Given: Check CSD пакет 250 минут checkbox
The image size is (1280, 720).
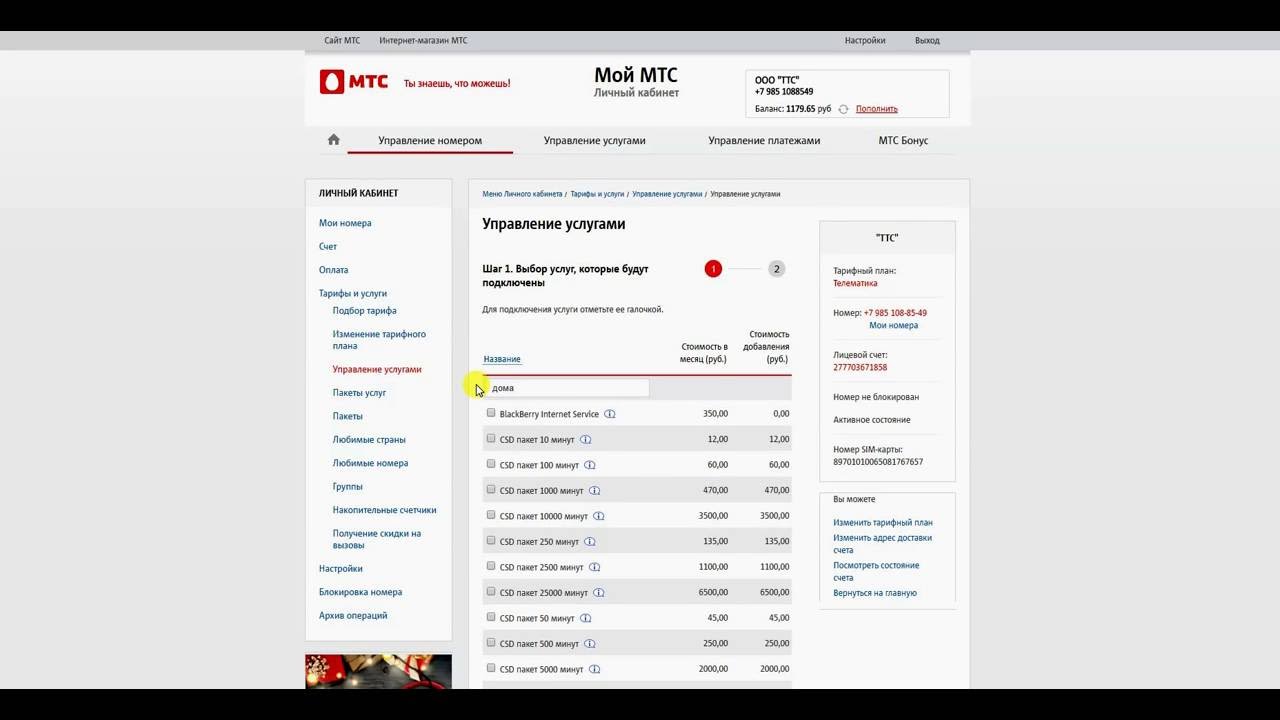Looking at the screenshot, I should click(x=491, y=540).
